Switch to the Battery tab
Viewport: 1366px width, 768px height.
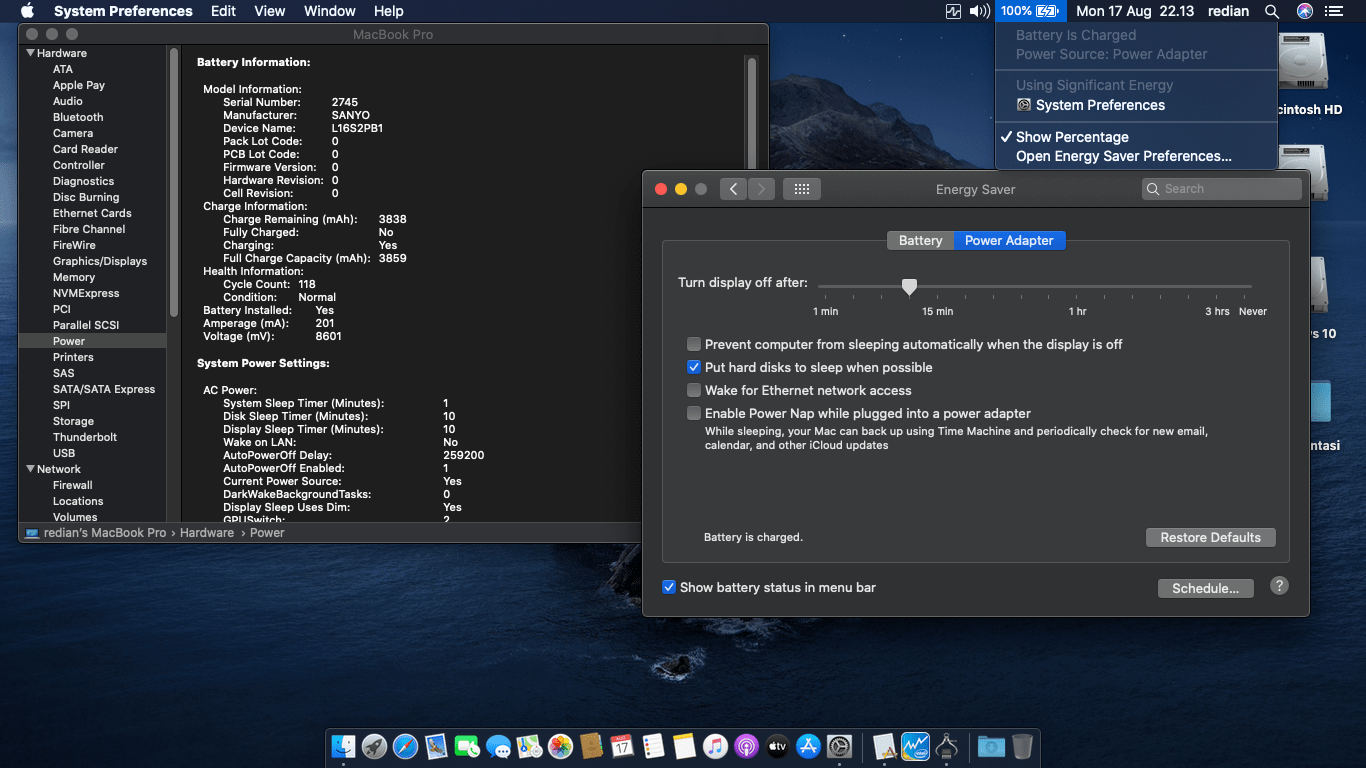[x=920, y=240]
